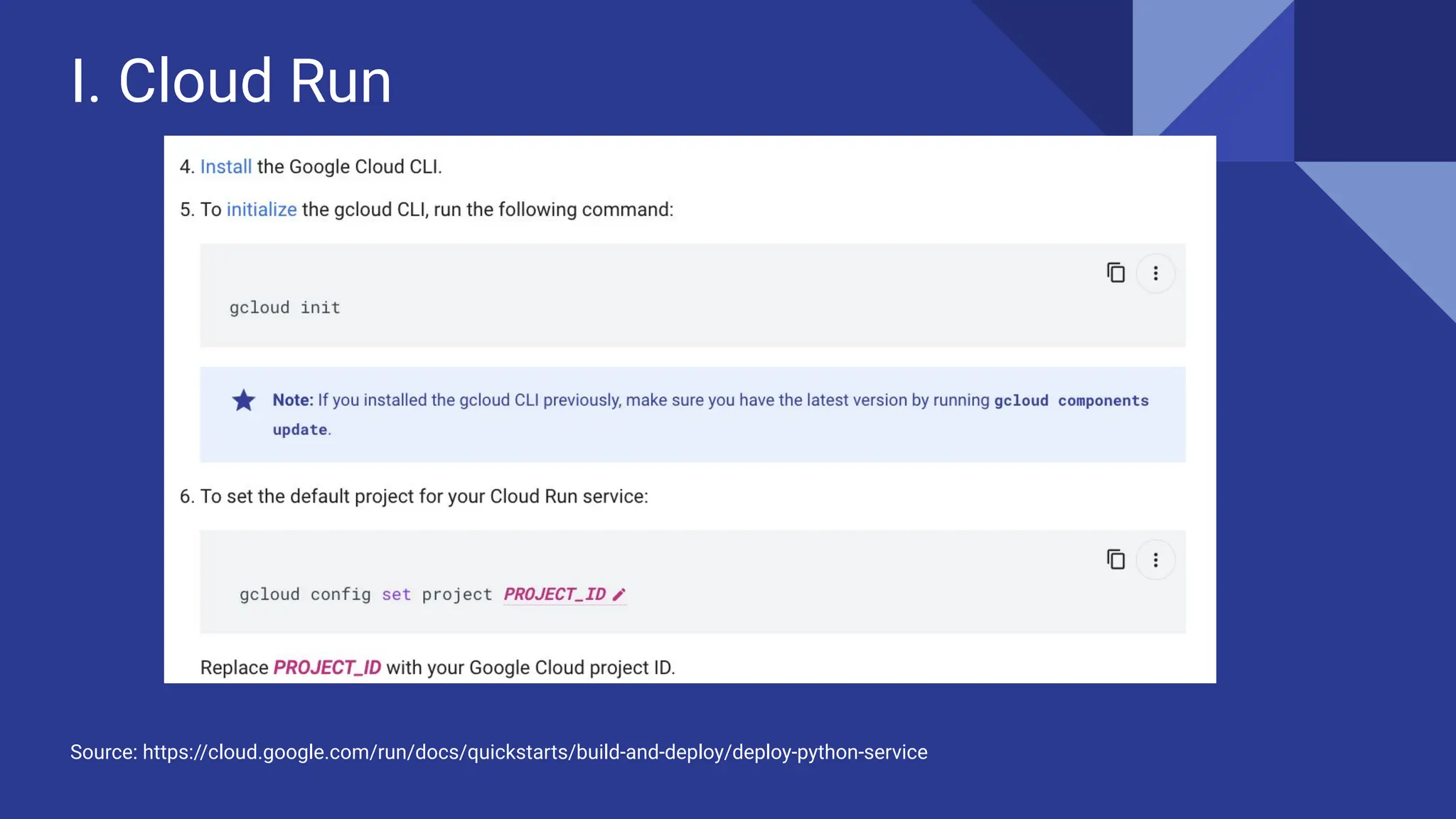1456x819 pixels.
Task: Click the 'gcloud components' bold text in the note
Action: [x=1071, y=400]
